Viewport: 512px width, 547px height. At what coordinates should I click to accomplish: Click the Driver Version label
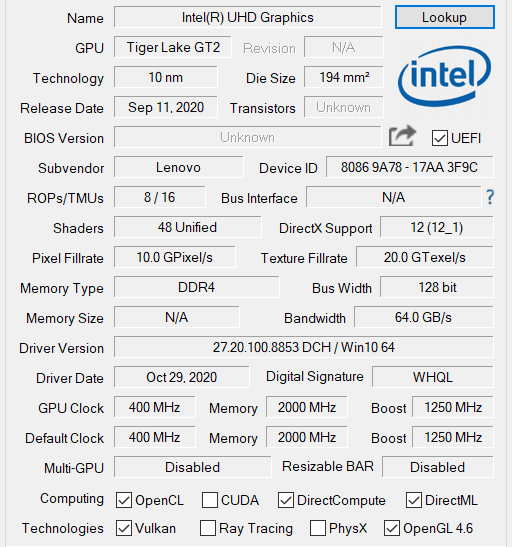pyautogui.click(x=61, y=348)
